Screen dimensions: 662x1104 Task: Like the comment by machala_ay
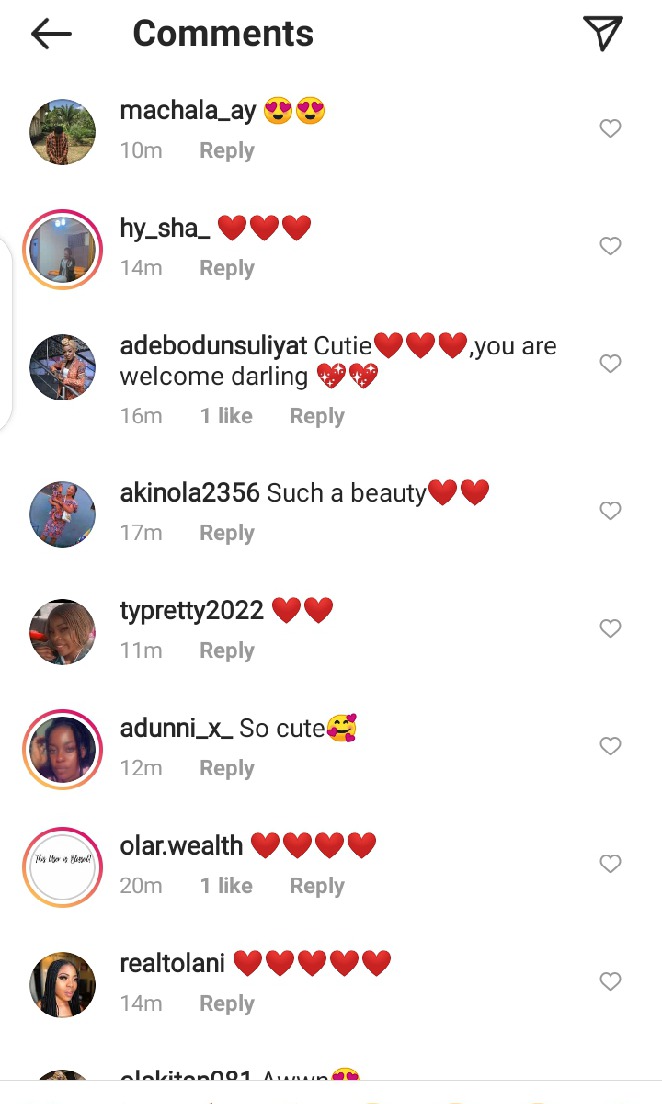point(610,128)
